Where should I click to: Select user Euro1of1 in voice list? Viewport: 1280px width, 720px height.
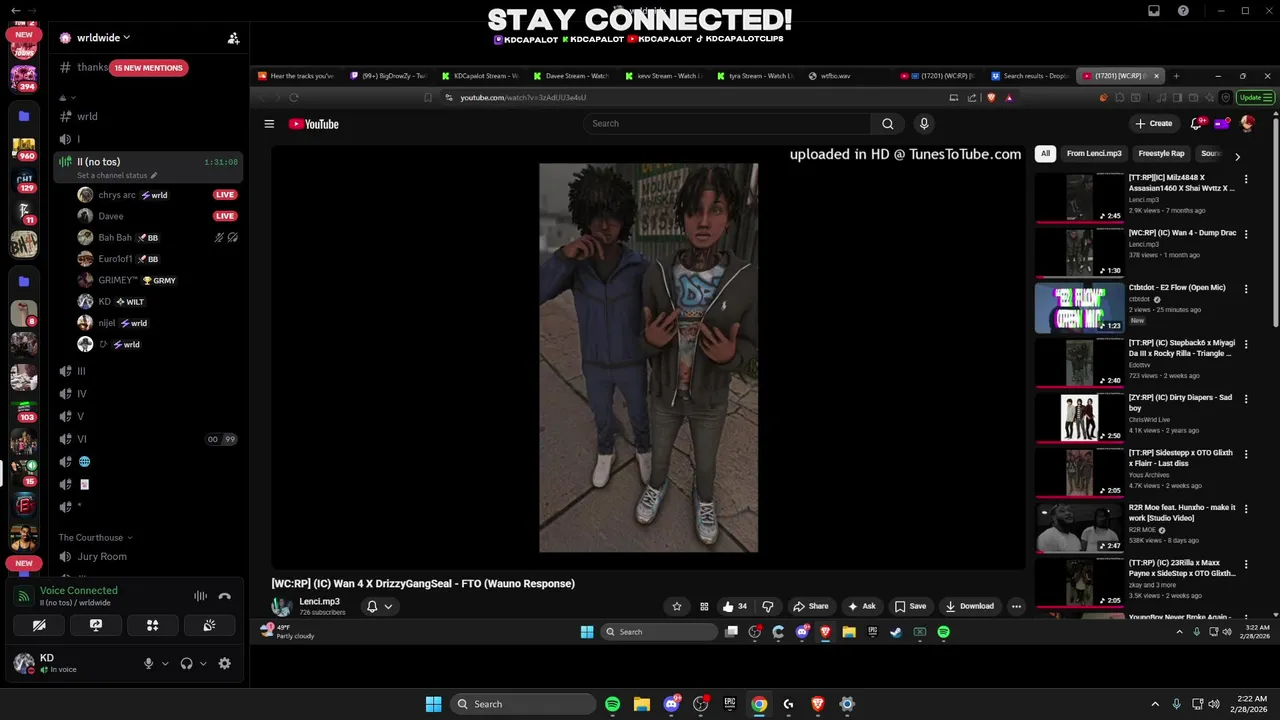click(x=116, y=259)
